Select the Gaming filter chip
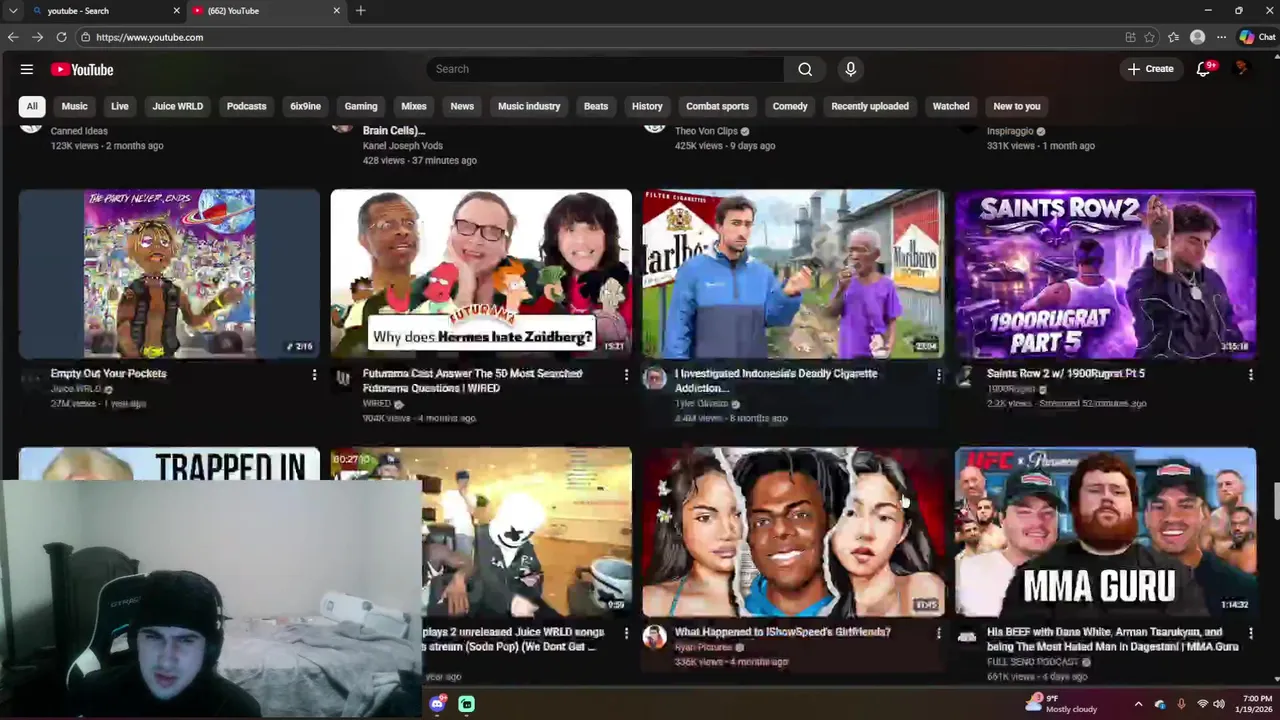 (x=361, y=106)
